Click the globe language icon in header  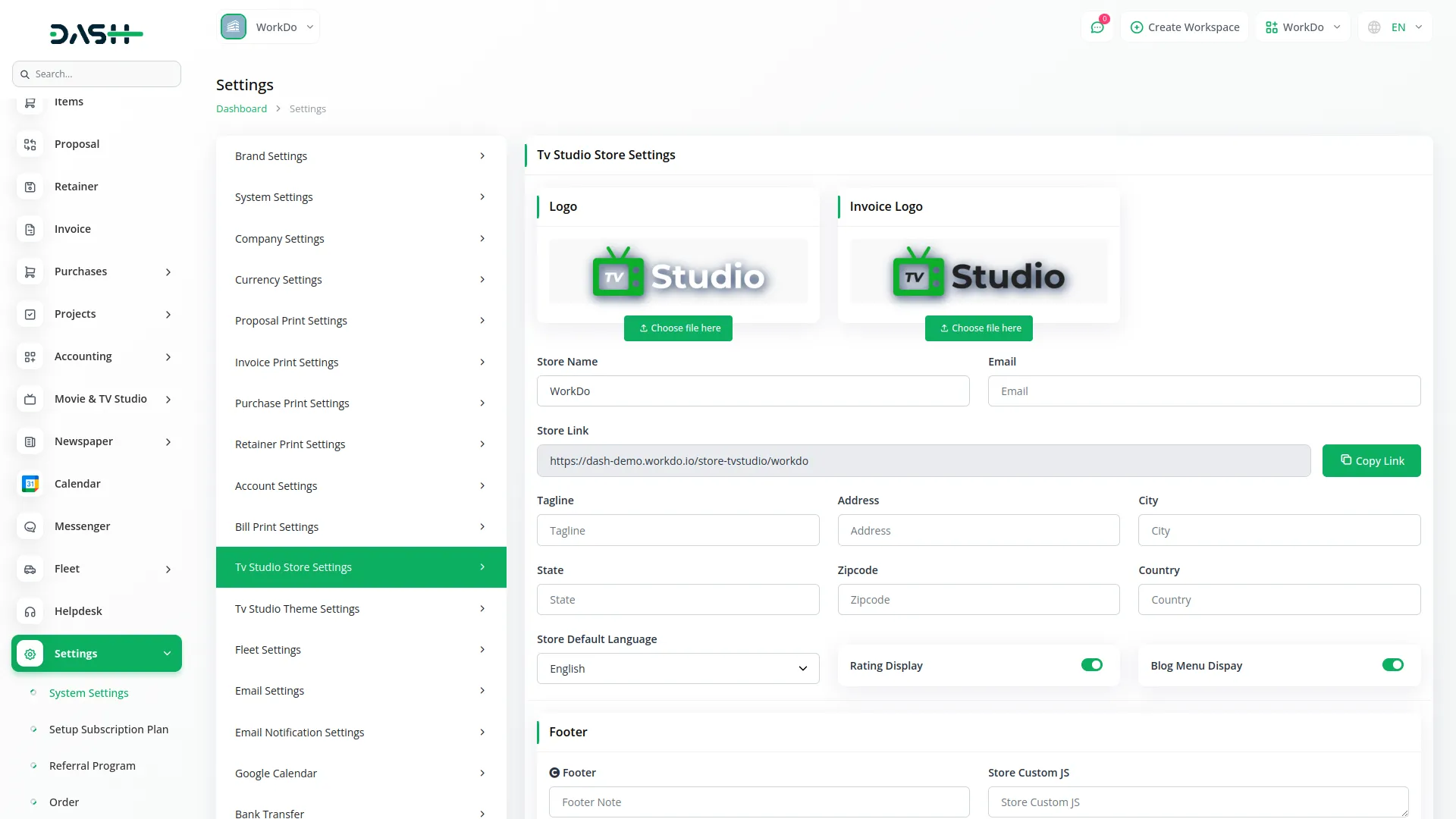tap(1374, 27)
